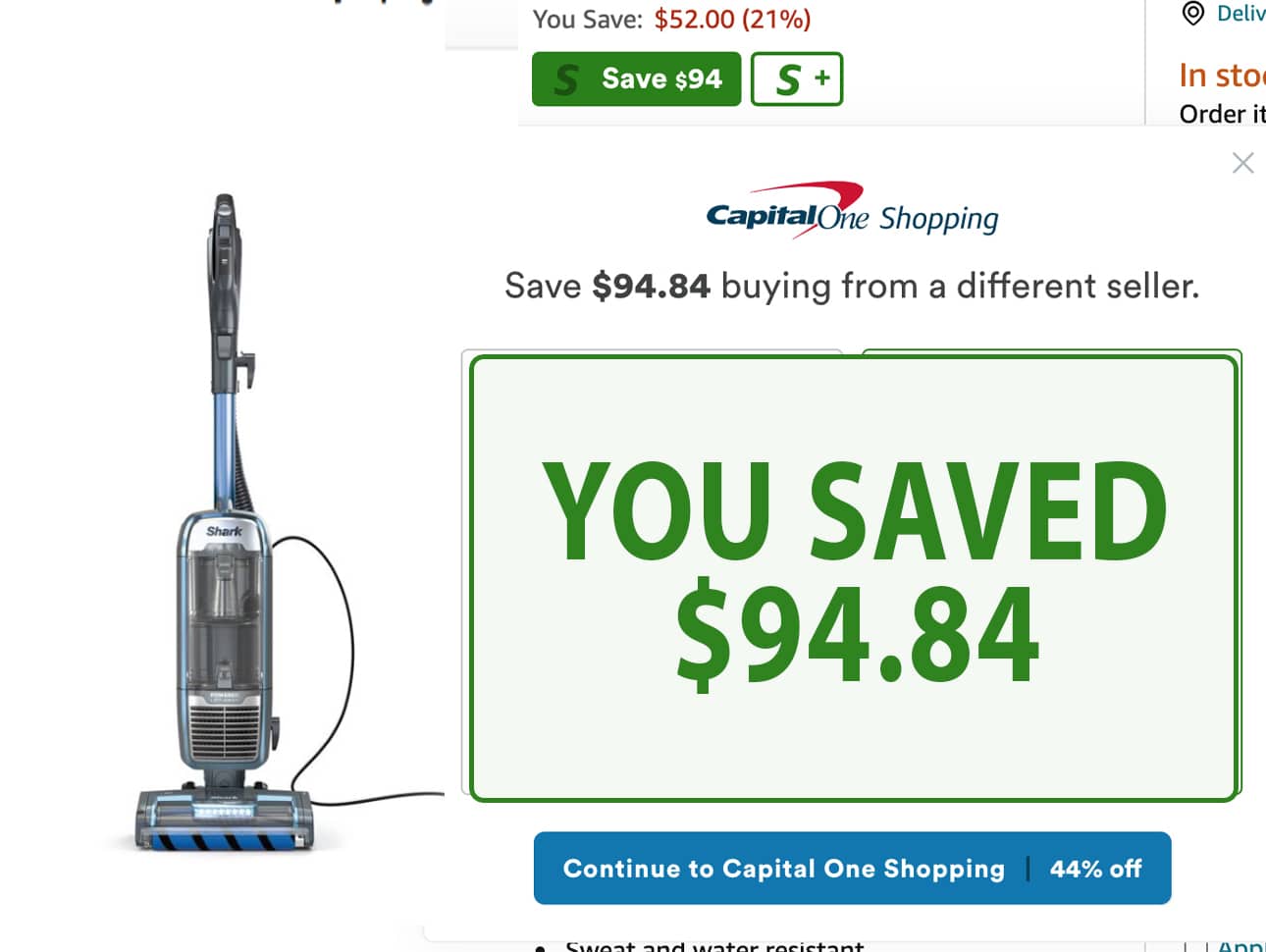The width and height of the screenshot is (1266, 952).
Task: Open the Deliv link beside location pin
Action: click(1240, 13)
